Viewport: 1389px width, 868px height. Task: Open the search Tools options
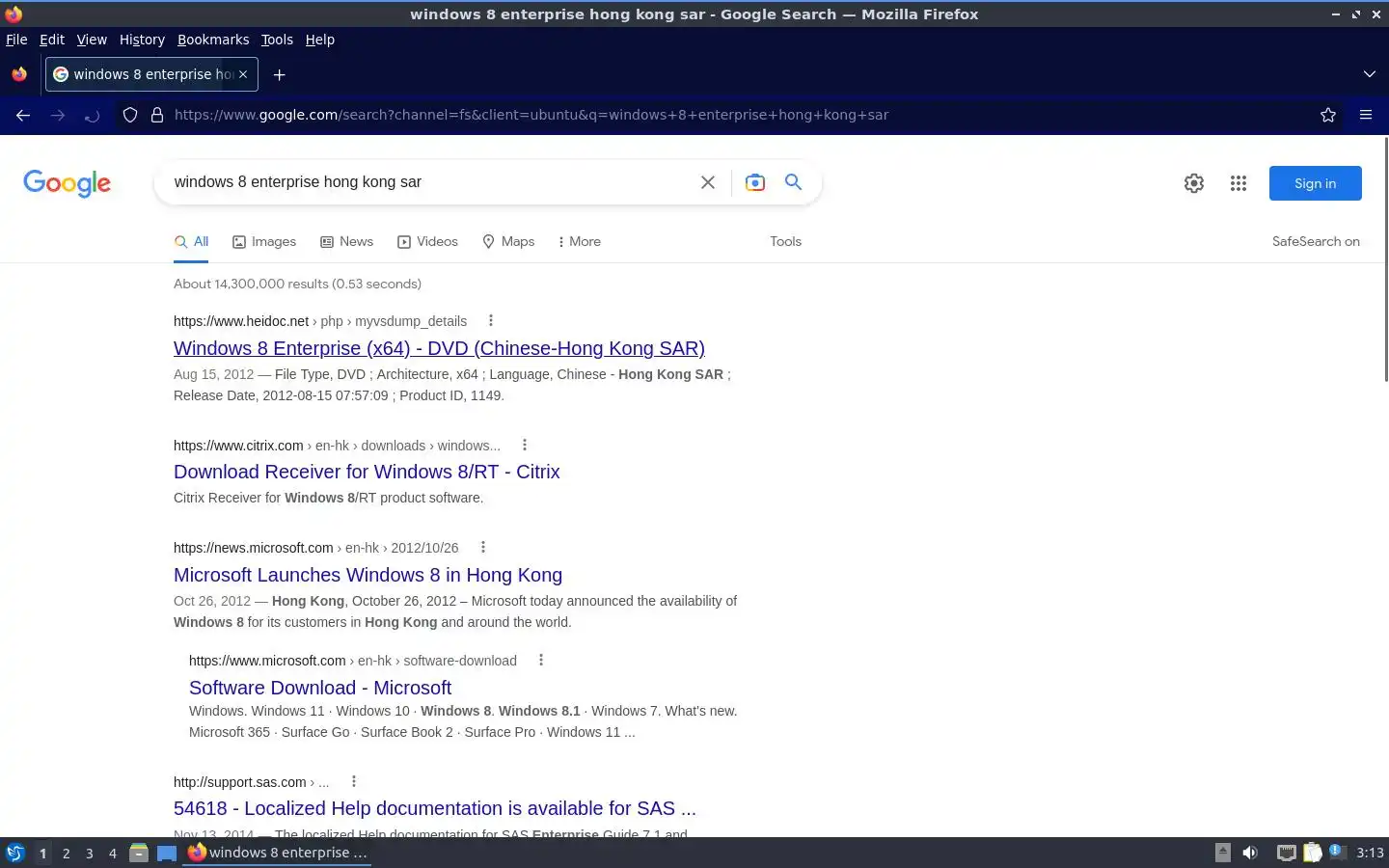click(785, 242)
